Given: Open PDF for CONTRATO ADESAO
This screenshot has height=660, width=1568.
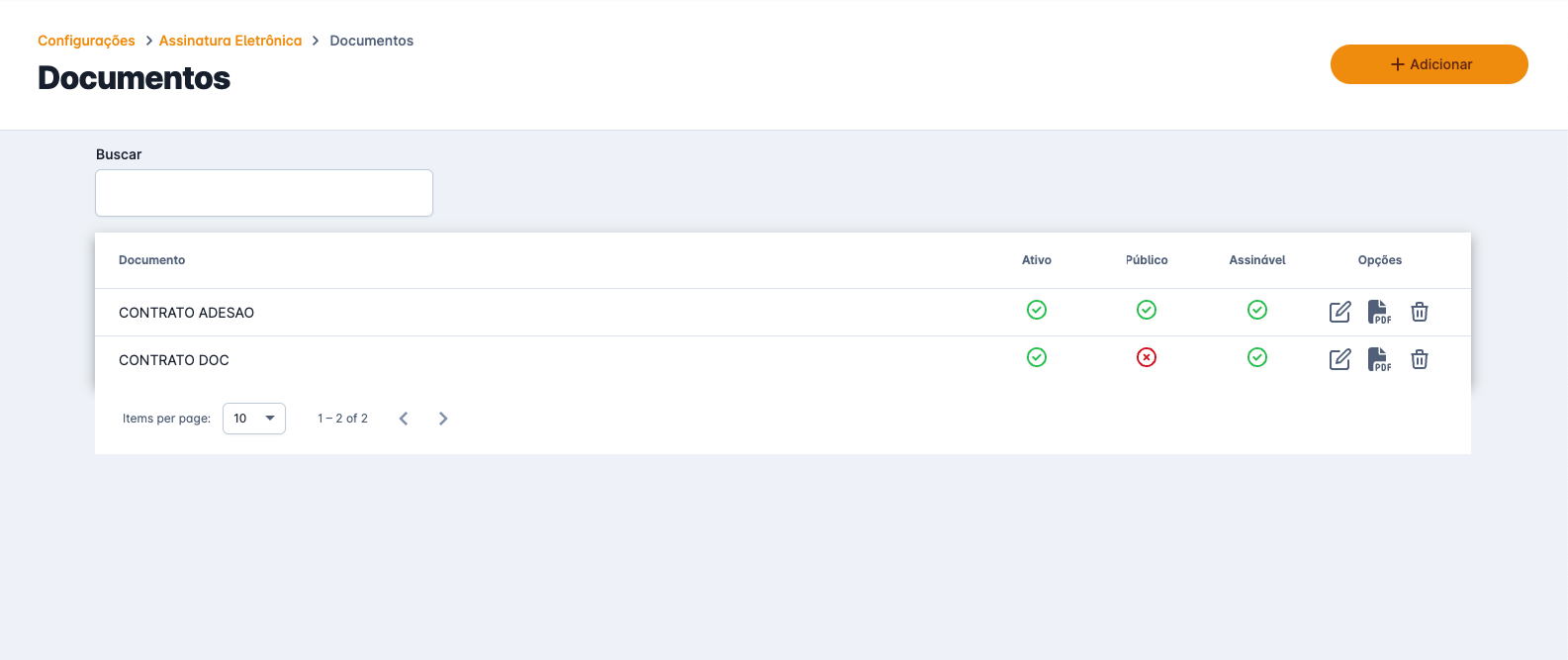Looking at the screenshot, I should [1379, 312].
